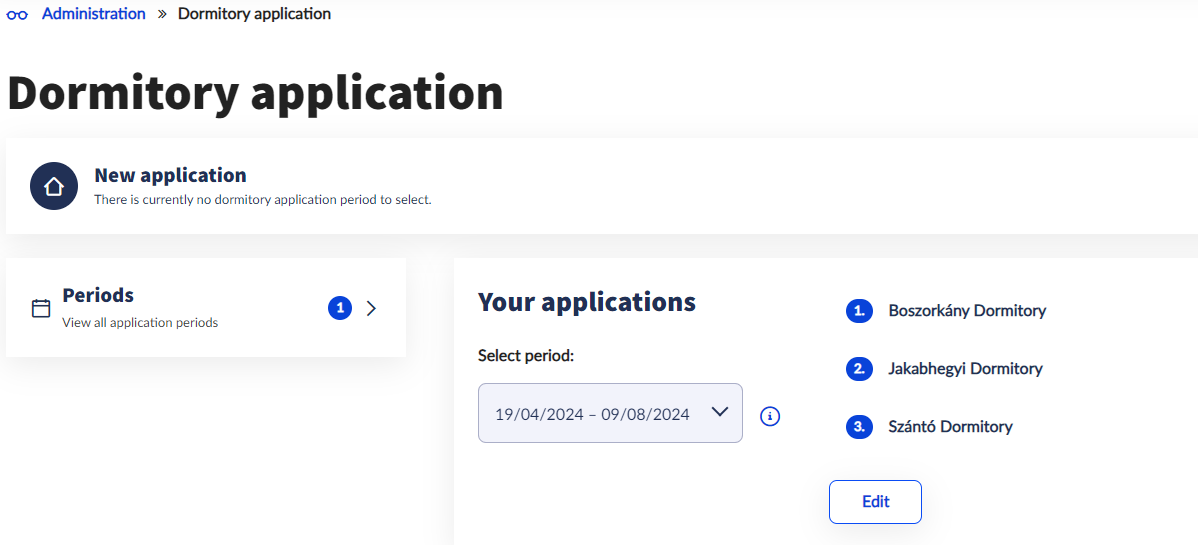This screenshot has height=545, width=1198.
Task: Click the calendar icon beside Periods
Action: (x=41, y=308)
